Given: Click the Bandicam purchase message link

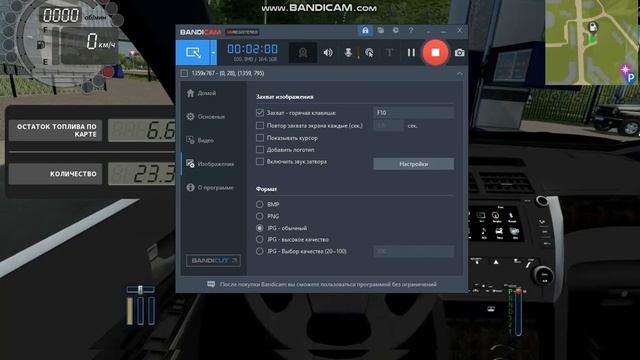Looking at the screenshot, I should pos(328,284).
